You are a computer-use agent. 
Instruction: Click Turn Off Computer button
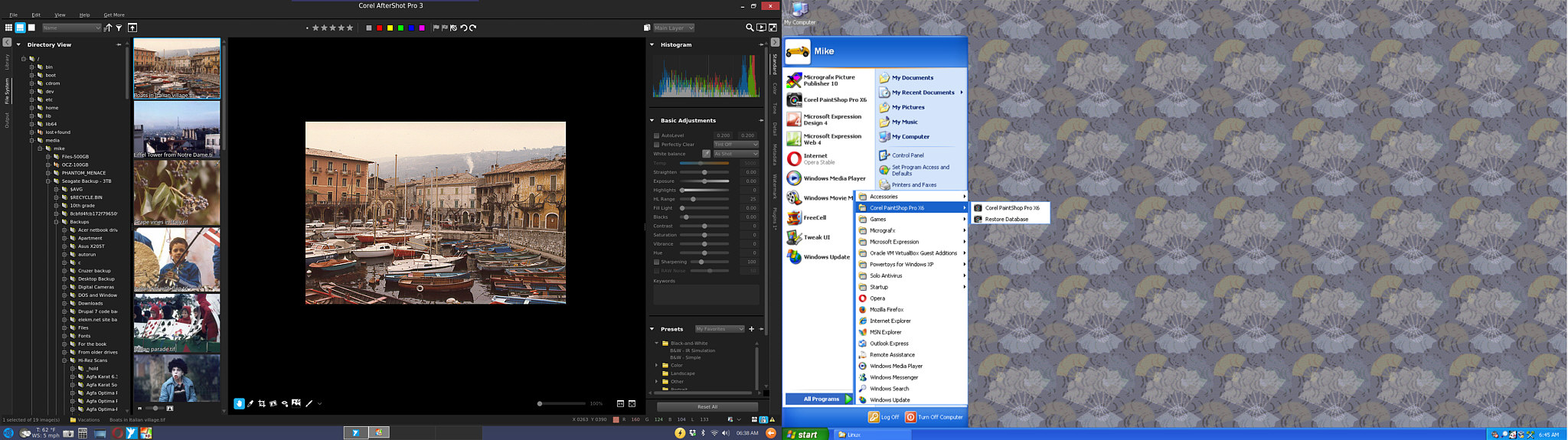(934, 417)
